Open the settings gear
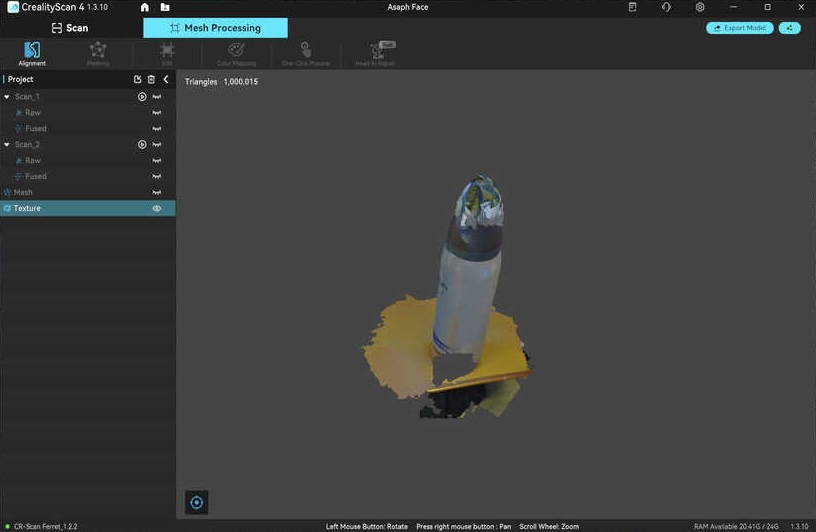This screenshot has width=816, height=532. point(700,7)
